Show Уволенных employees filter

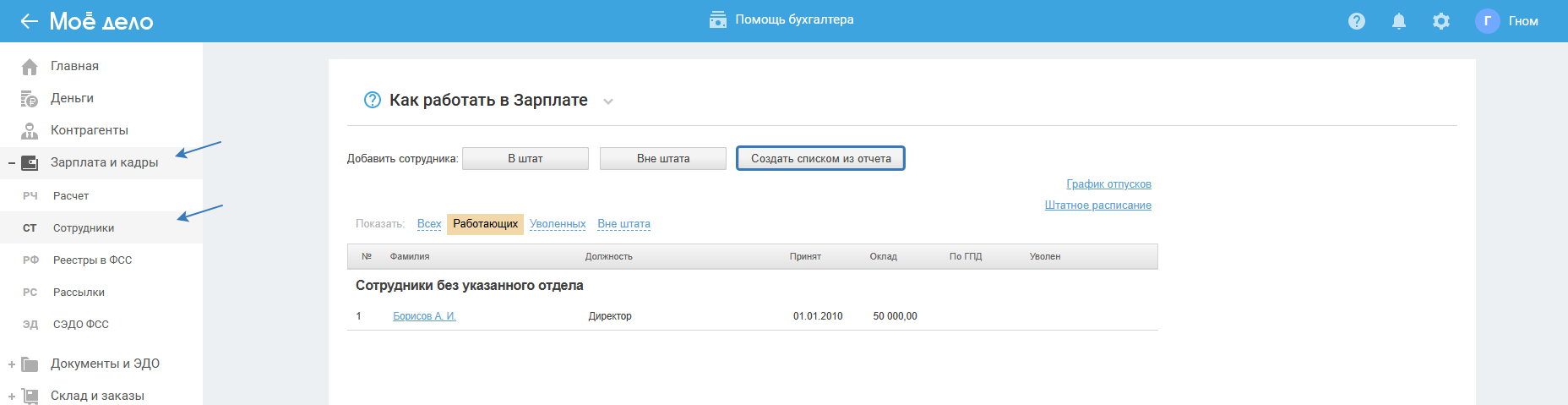pos(558,224)
